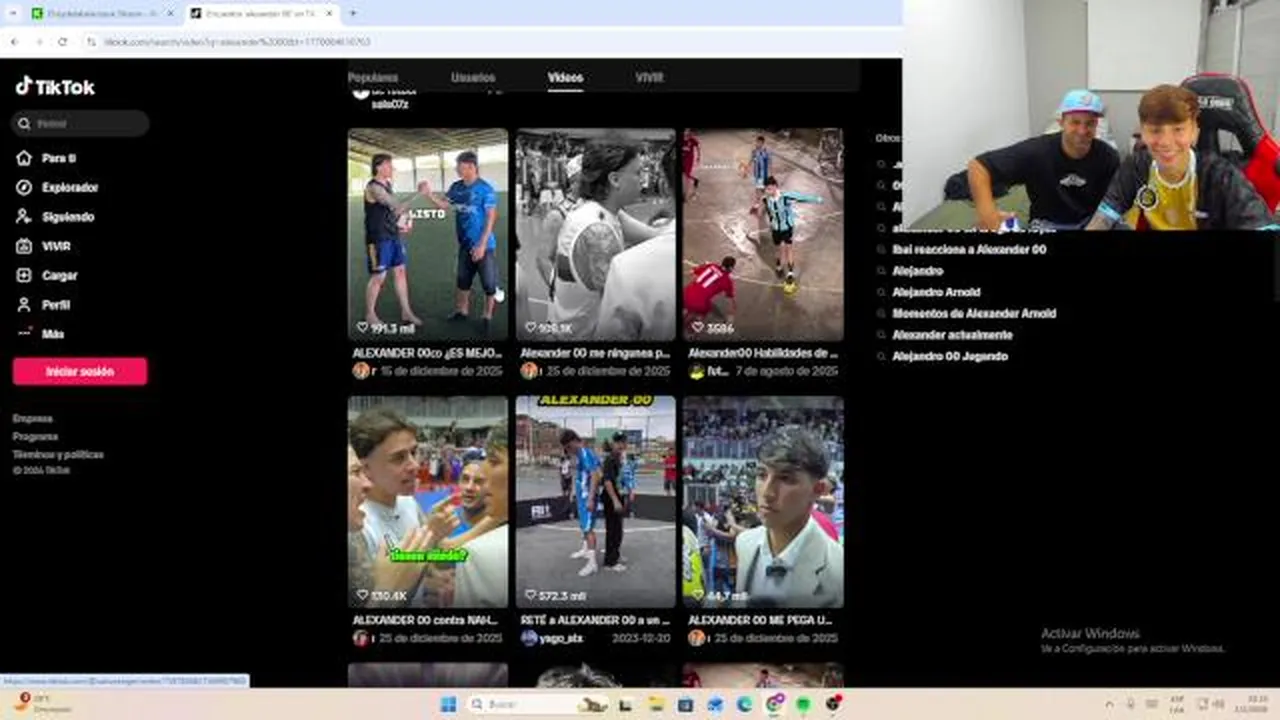Open the Windows Start menu

pyautogui.click(x=448, y=704)
